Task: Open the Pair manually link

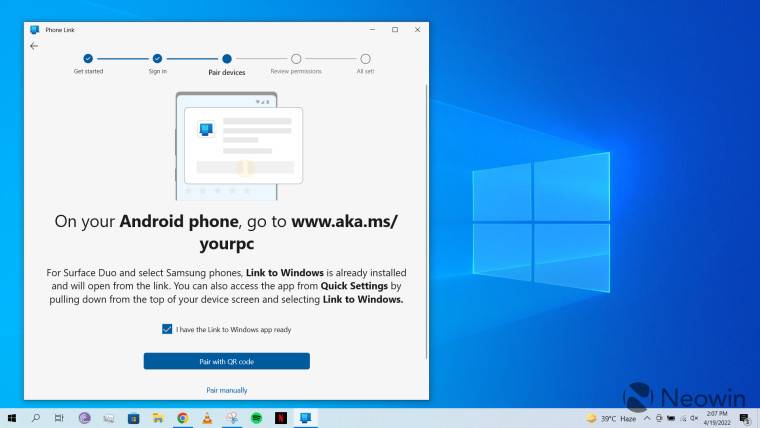Action: click(227, 390)
